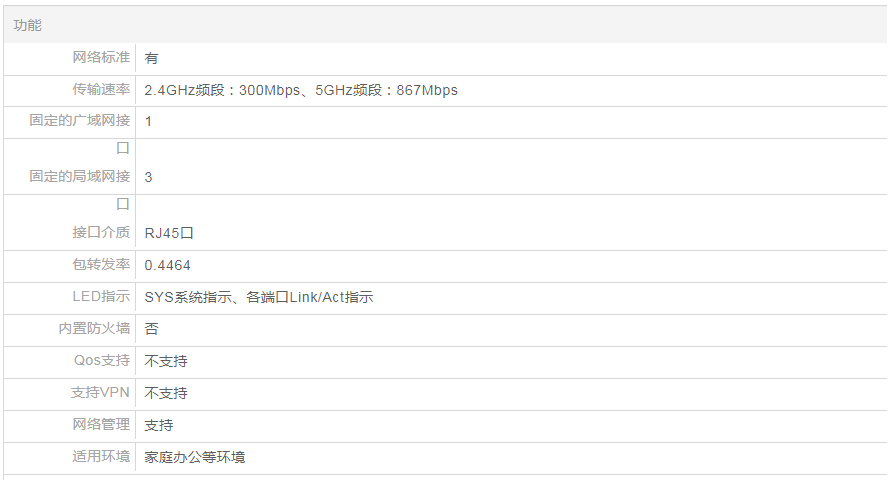Click the LED指示 label
Image resolution: width=893 pixels, height=480 pixels.
pos(101,297)
